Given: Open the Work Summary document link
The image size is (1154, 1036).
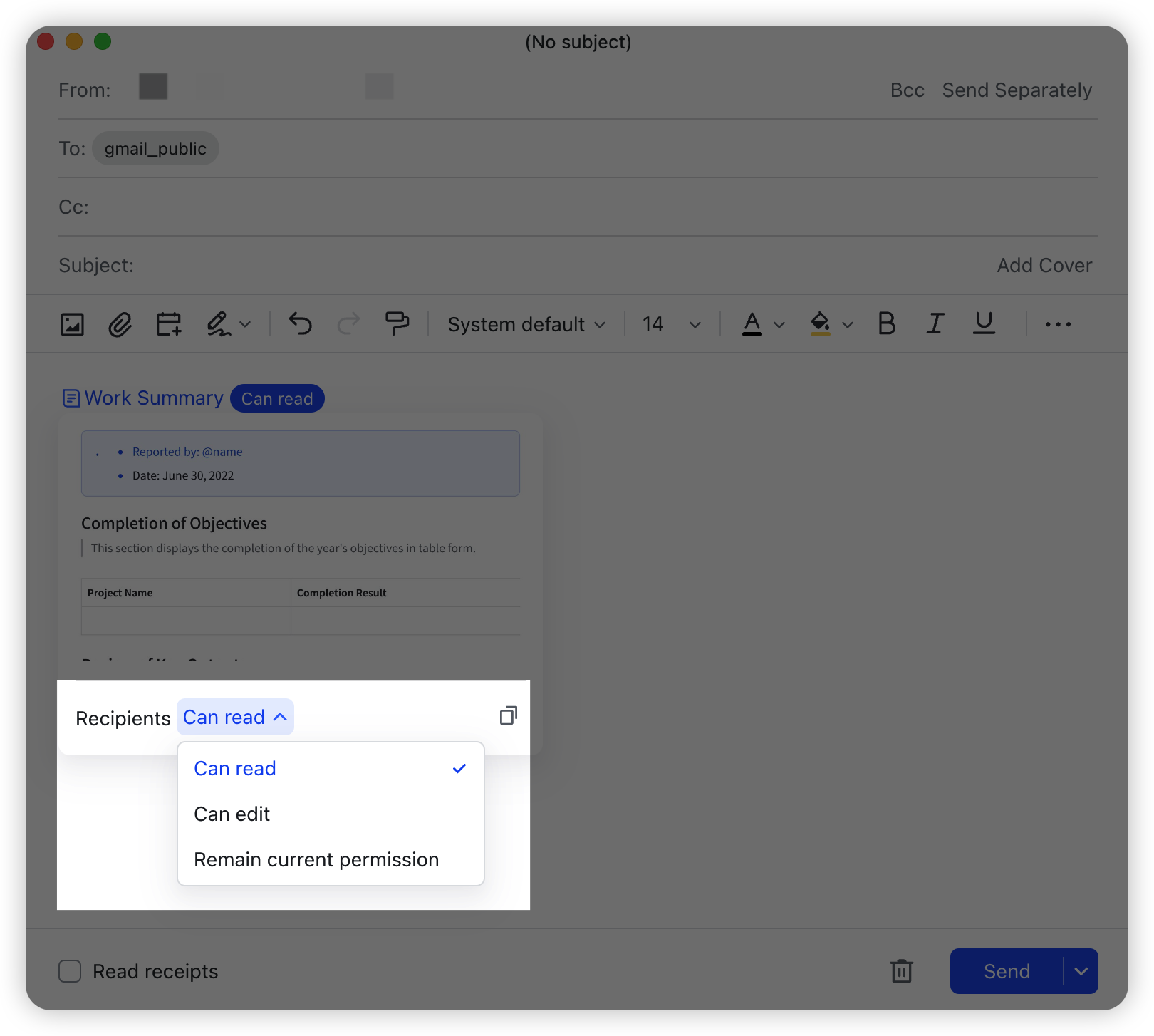Looking at the screenshot, I should pyautogui.click(x=153, y=398).
